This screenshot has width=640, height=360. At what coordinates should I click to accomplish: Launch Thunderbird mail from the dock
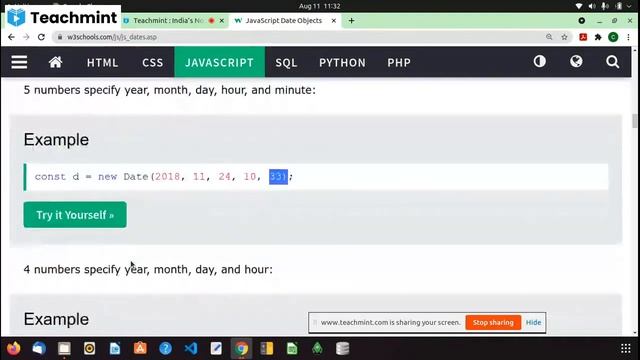[39, 348]
